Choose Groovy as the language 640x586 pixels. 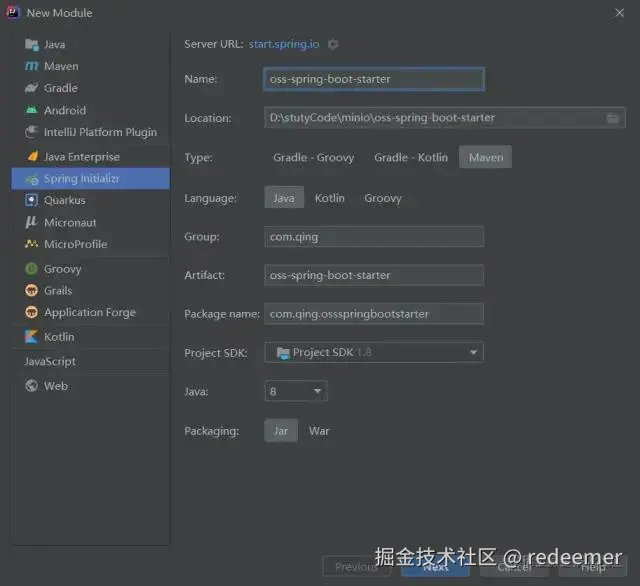382,198
